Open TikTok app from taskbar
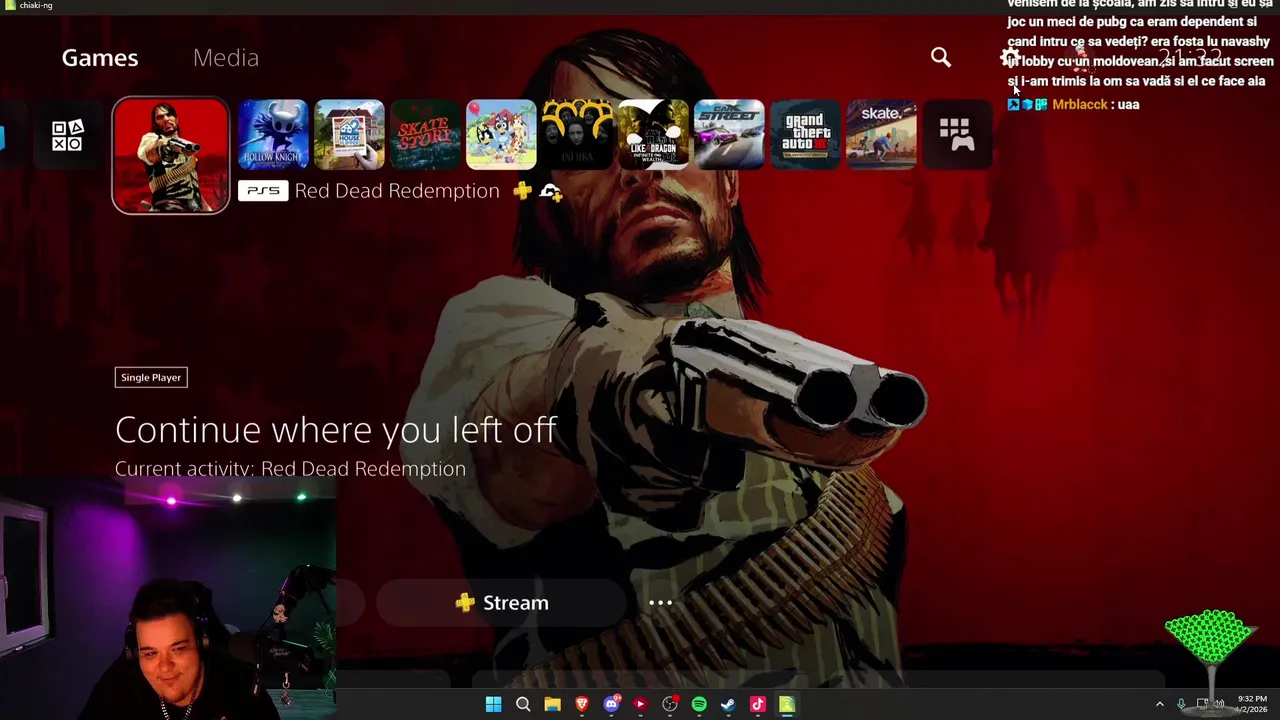This screenshot has width=1280, height=720. [x=757, y=705]
